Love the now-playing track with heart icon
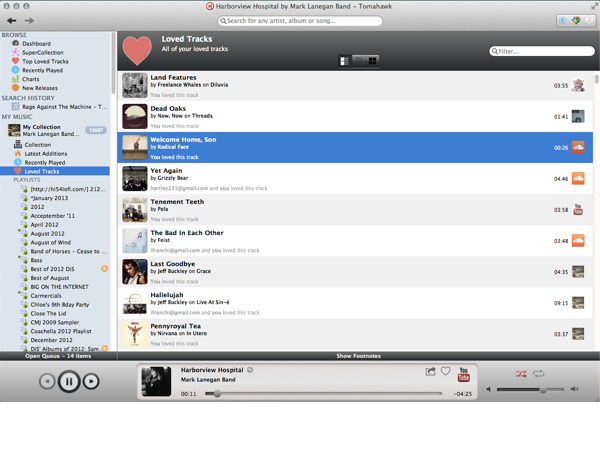 445,371
